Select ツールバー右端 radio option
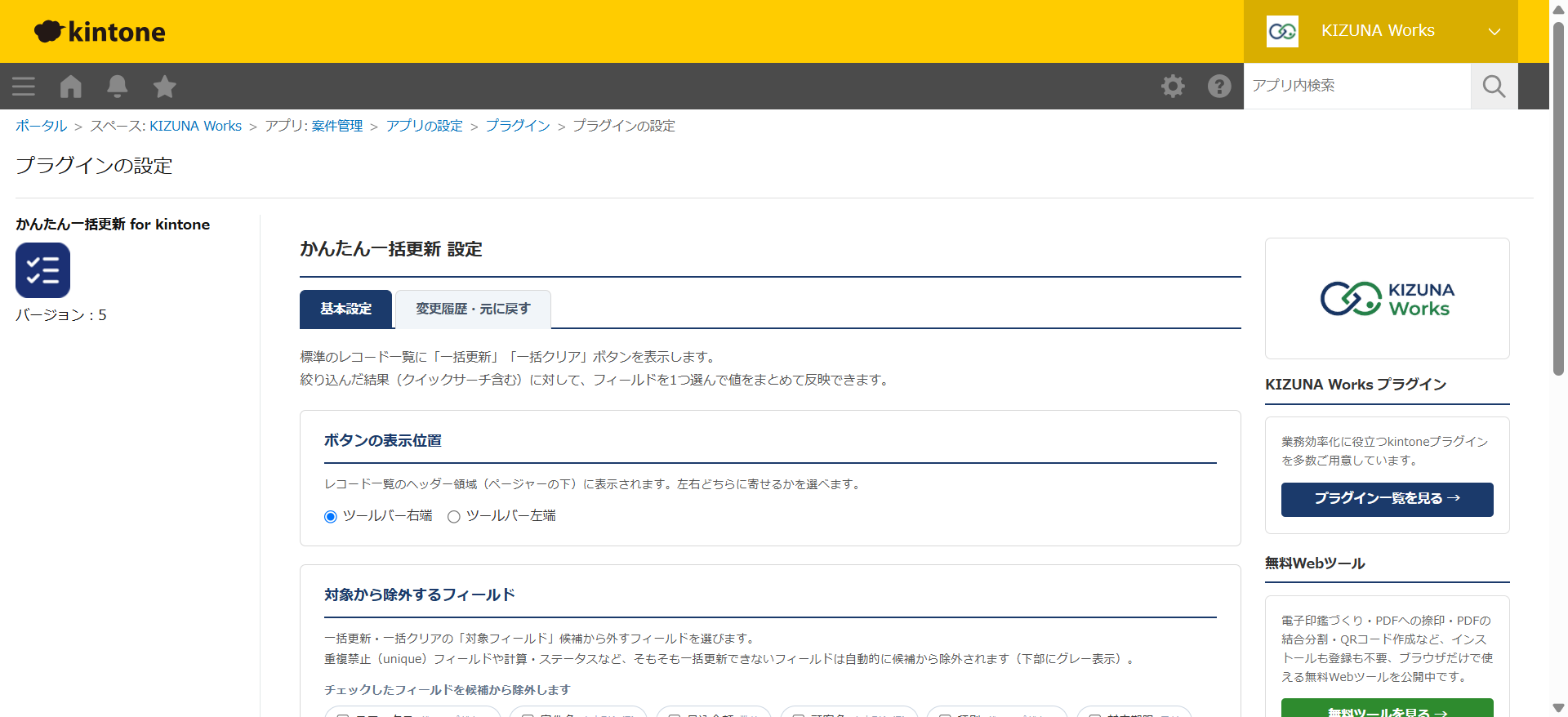 [331, 516]
